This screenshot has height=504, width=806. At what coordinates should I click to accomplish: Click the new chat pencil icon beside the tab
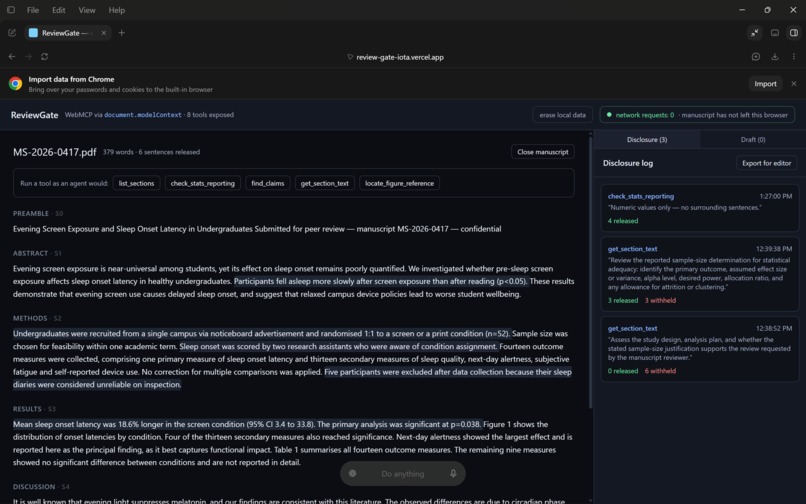tap(12, 33)
